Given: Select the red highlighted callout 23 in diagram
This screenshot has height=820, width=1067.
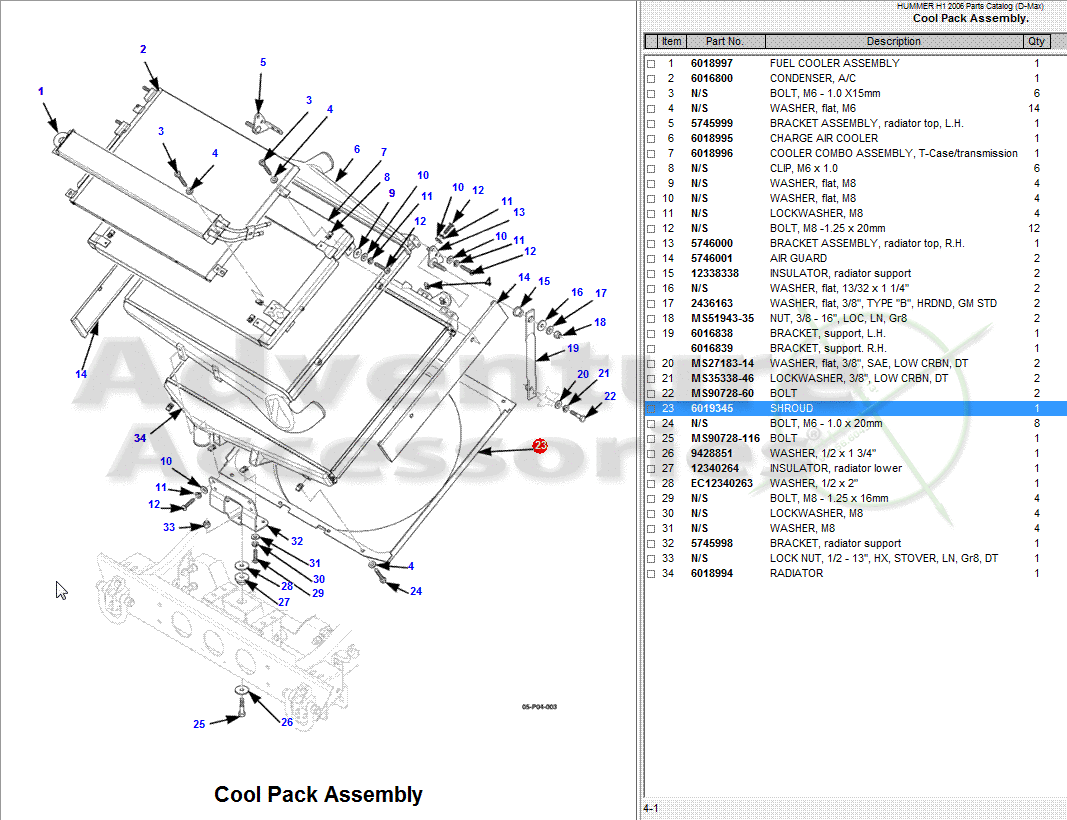Looking at the screenshot, I should pos(540,446).
